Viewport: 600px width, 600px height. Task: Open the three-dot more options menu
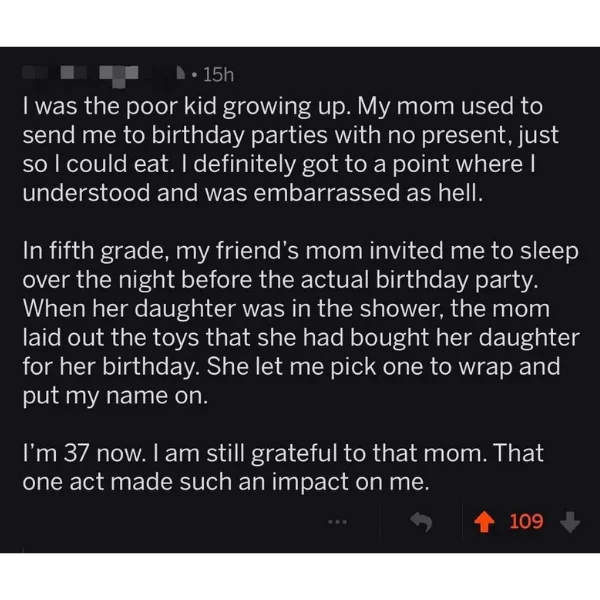338,522
